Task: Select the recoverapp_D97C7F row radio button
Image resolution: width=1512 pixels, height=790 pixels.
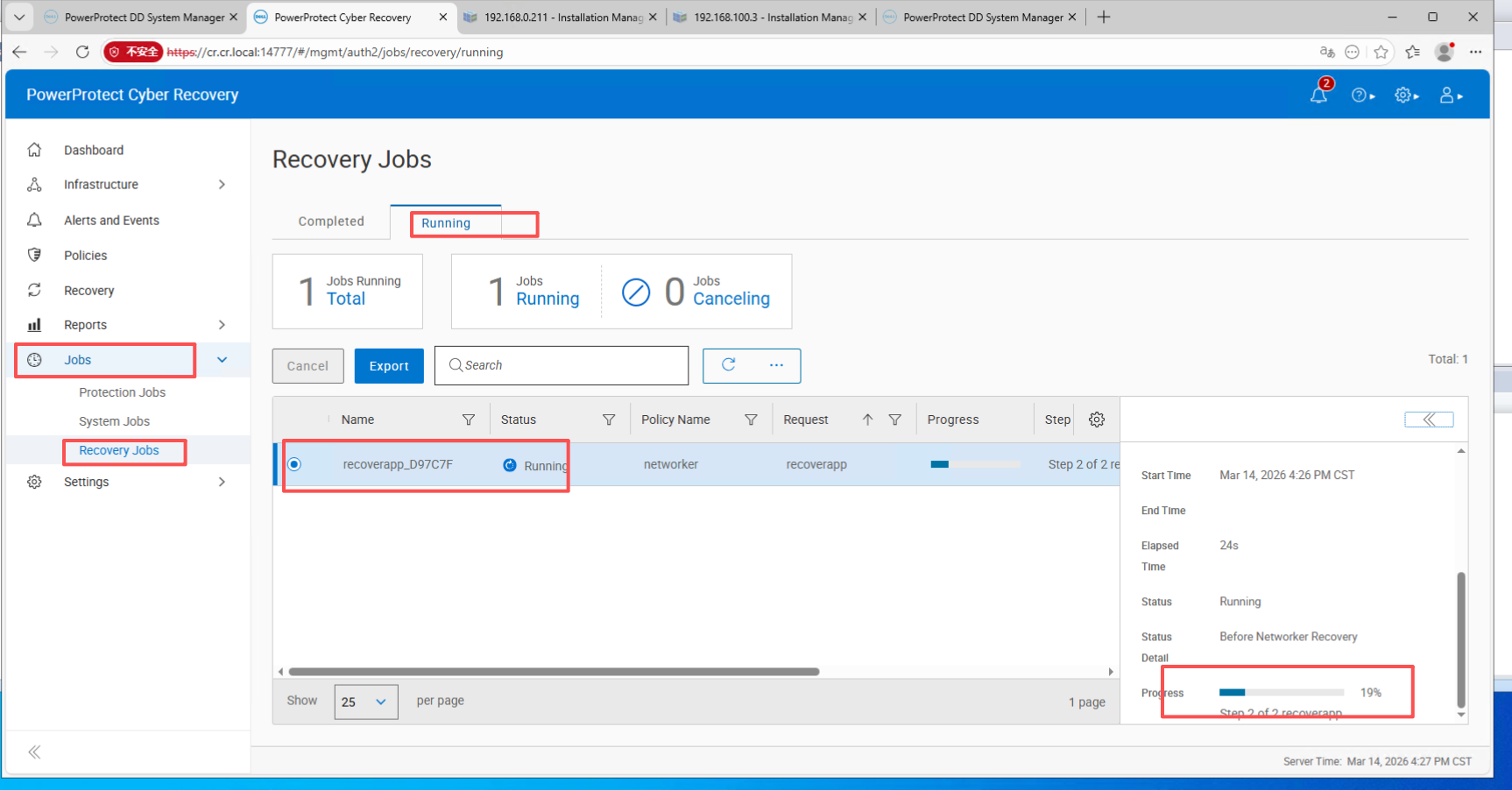Action: pos(294,464)
